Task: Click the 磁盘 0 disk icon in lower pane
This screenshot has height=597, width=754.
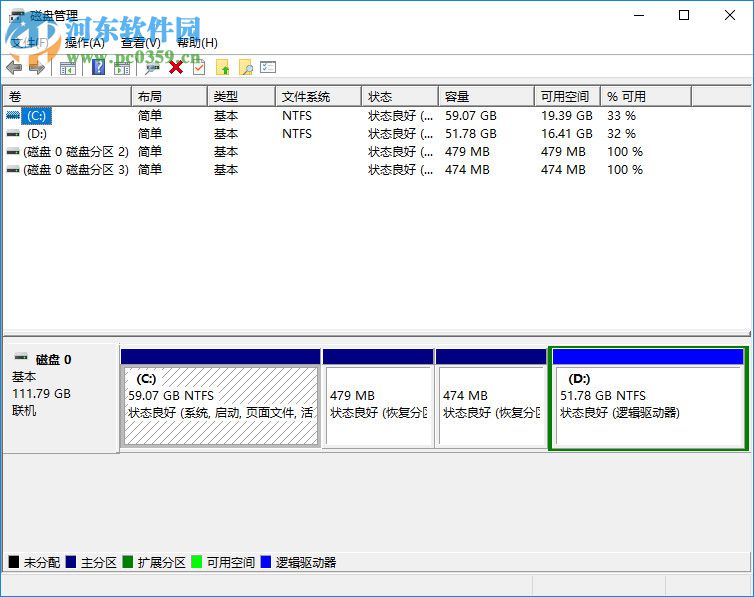Action: coord(21,357)
